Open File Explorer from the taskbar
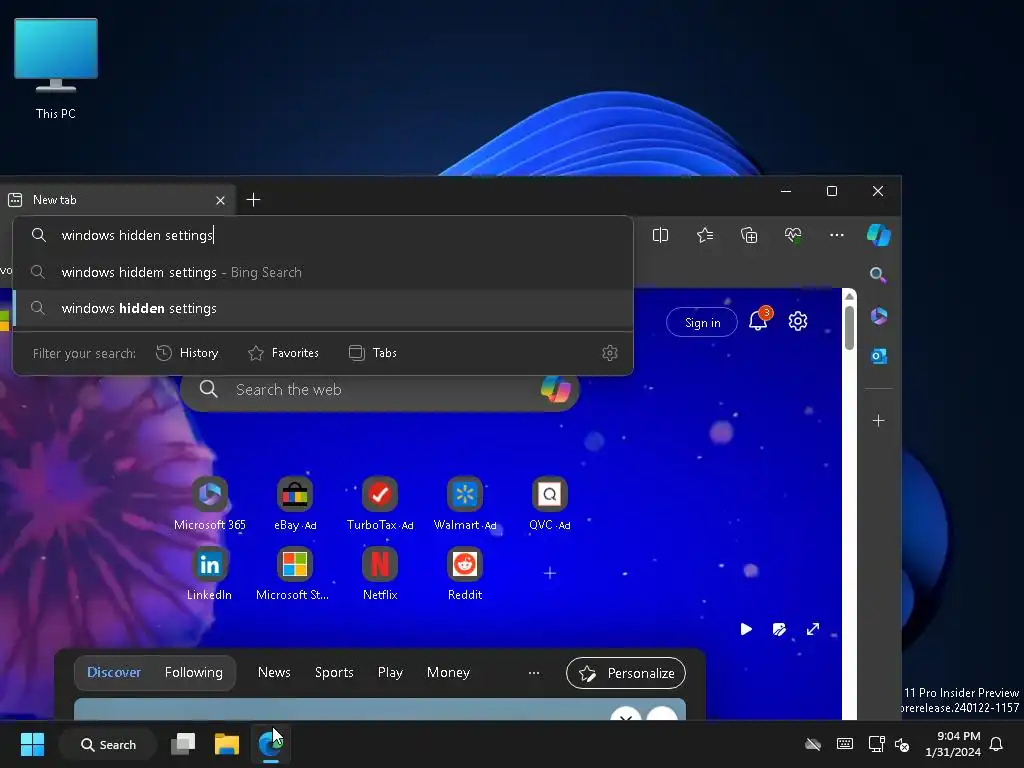The width and height of the screenshot is (1024, 768). tap(227, 744)
